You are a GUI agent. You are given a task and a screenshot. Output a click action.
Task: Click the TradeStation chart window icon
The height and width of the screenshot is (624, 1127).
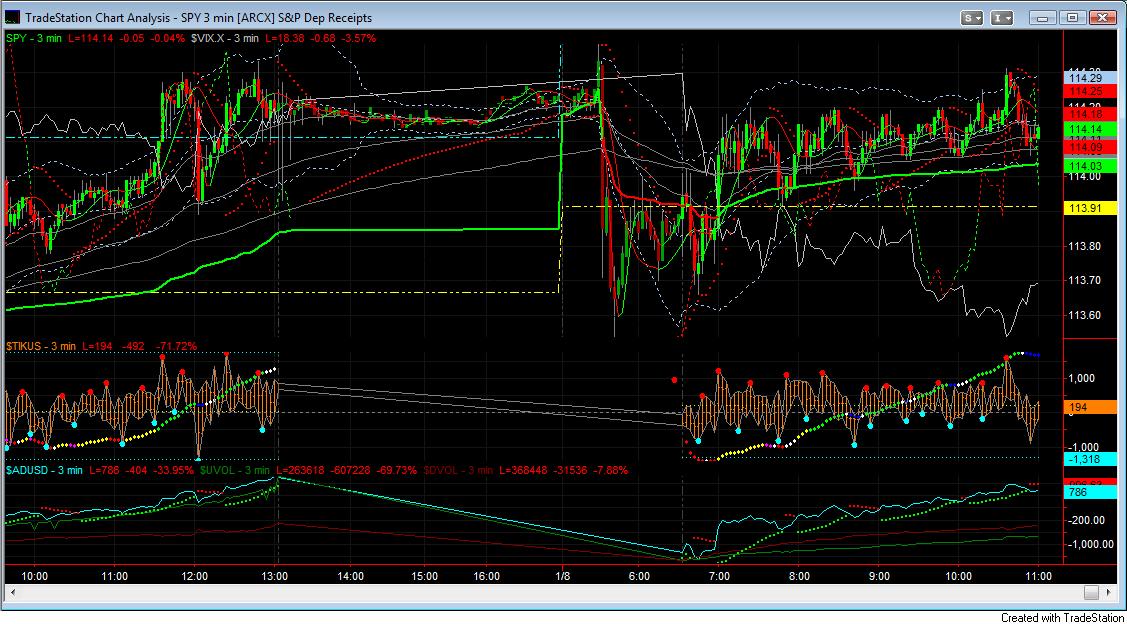coord(12,17)
